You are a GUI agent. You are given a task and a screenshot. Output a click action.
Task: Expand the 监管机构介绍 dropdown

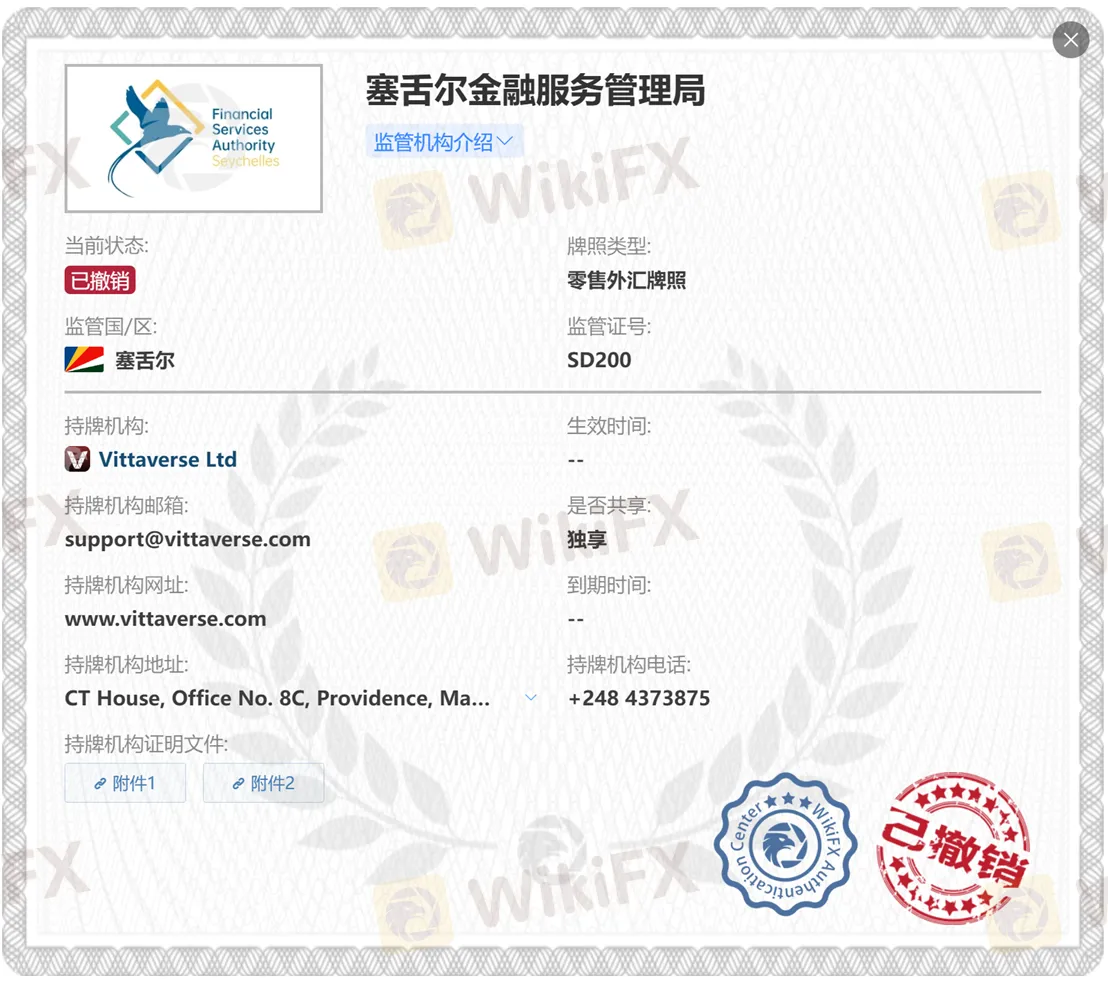coord(444,141)
